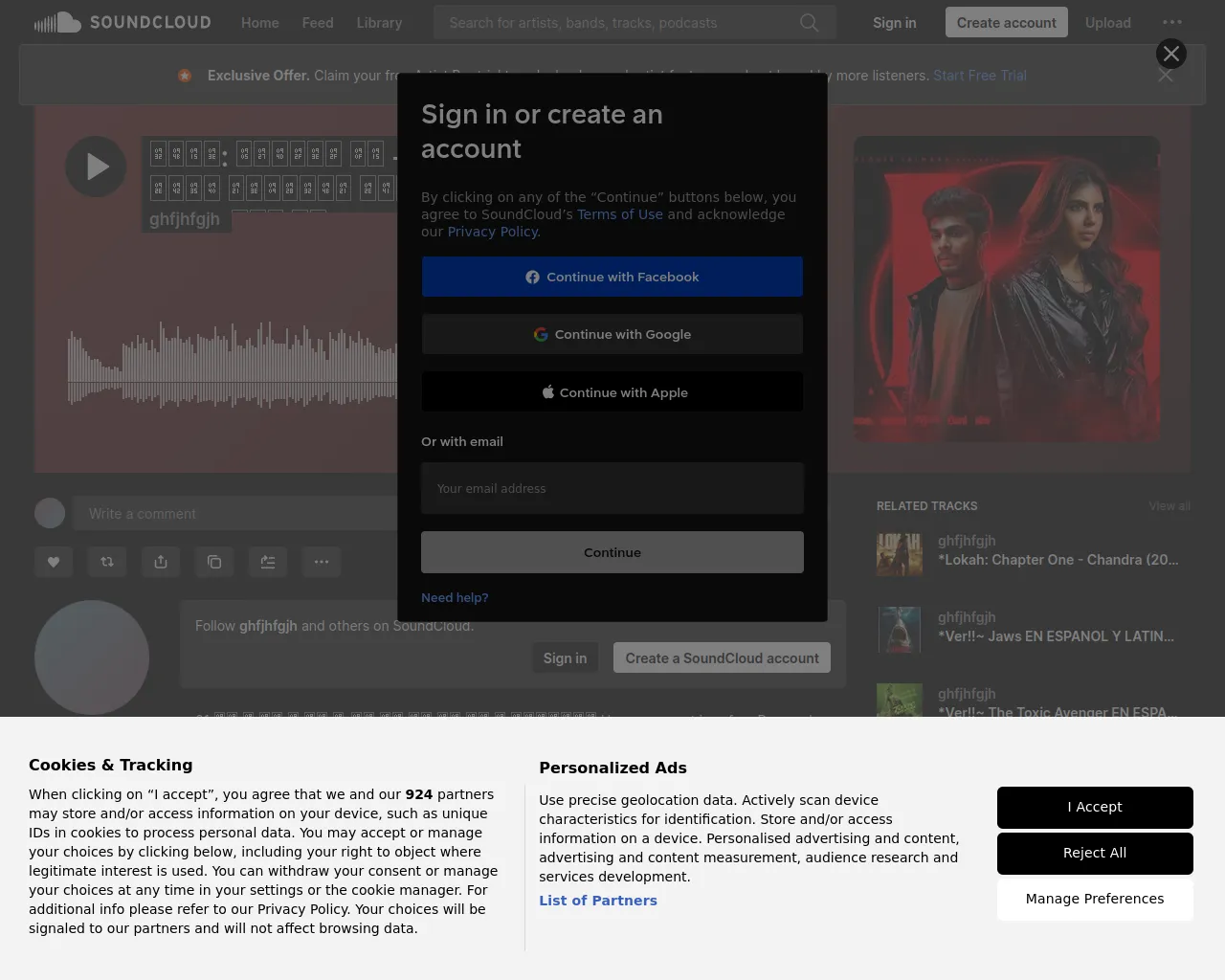Screen dimensions: 1225x980
Task: Repost the track
Action: click(107, 562)
